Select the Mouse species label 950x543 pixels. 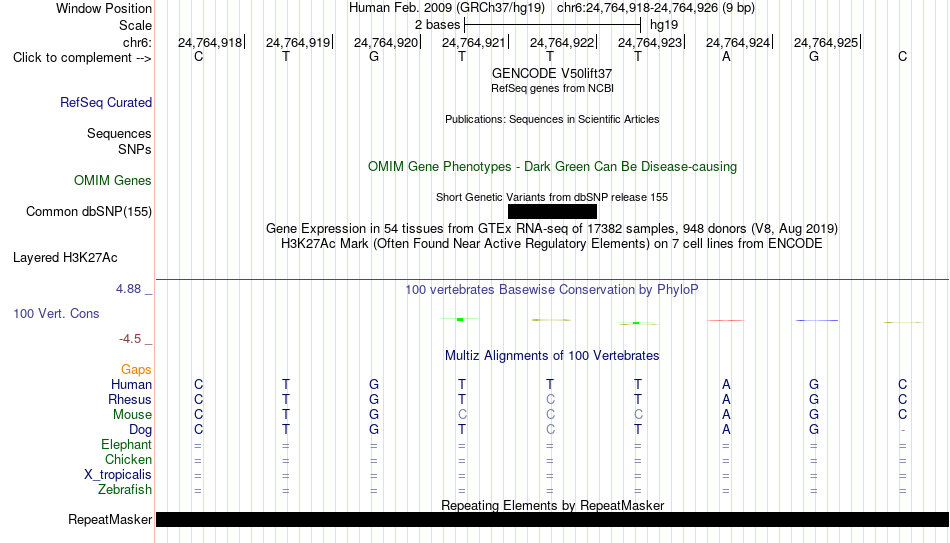click(x=132, y=415)
